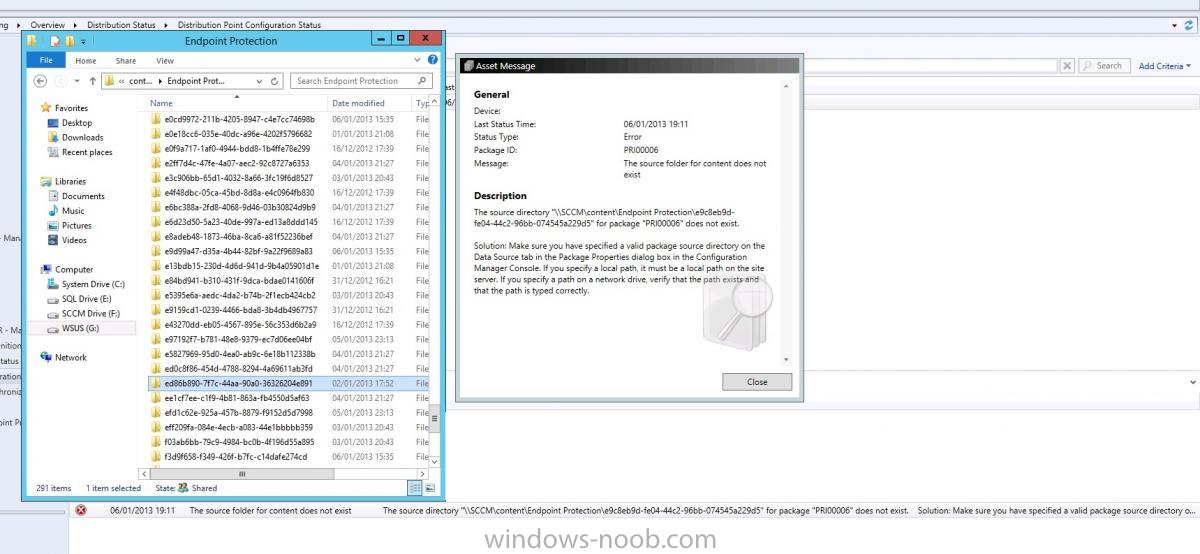Select System Drive (C:)

point(93,284)
